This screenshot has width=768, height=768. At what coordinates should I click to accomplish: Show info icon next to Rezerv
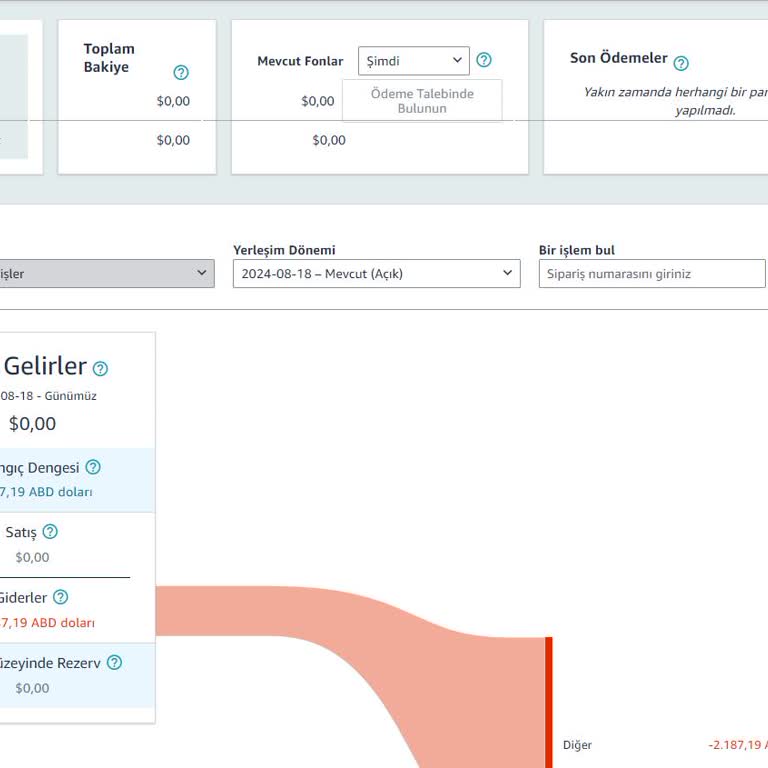coord(114,662)
